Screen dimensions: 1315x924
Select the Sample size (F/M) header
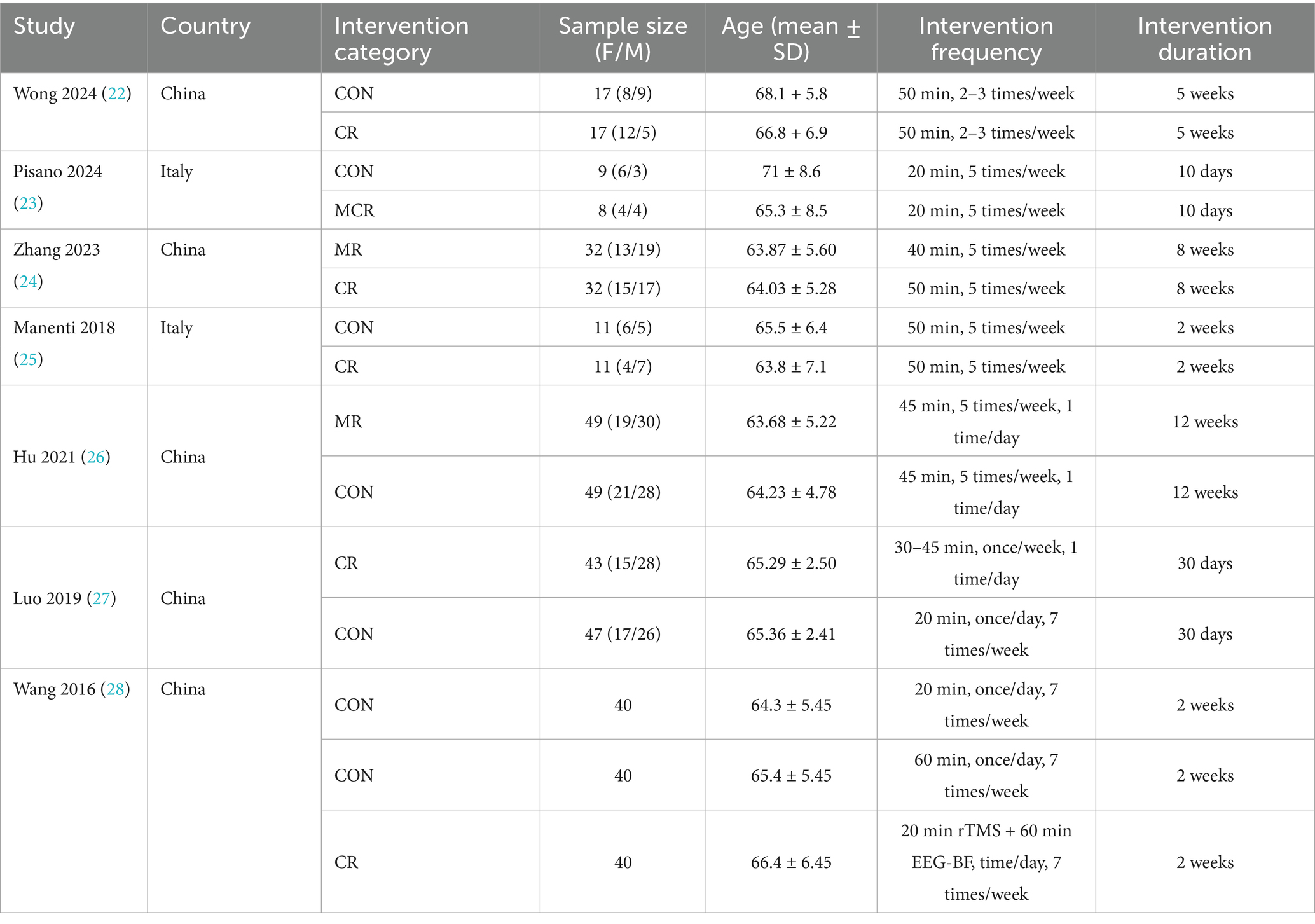(x=623, y=39)
